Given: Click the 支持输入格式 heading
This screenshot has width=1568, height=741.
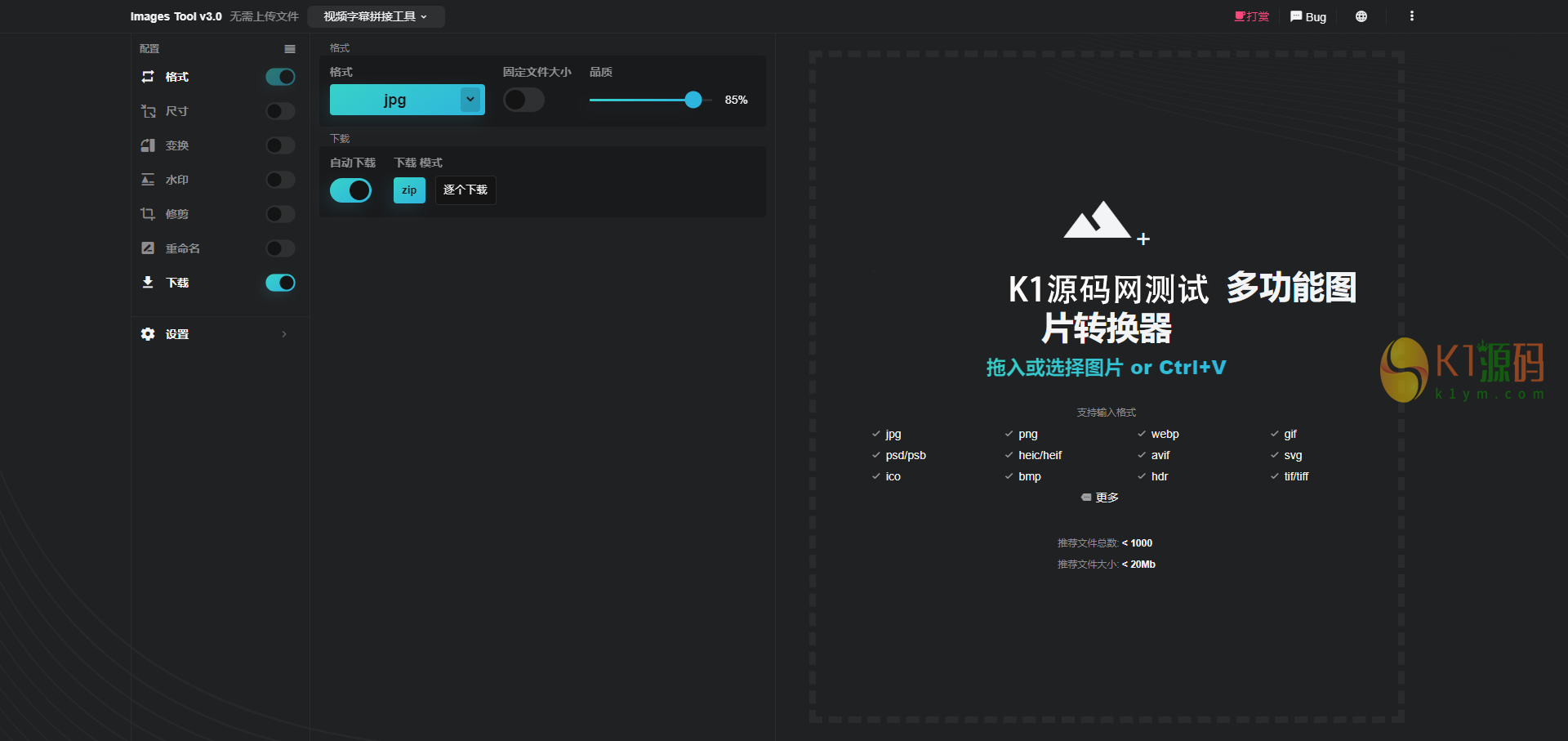Looking at the screenshot, I should [1107, 413].
